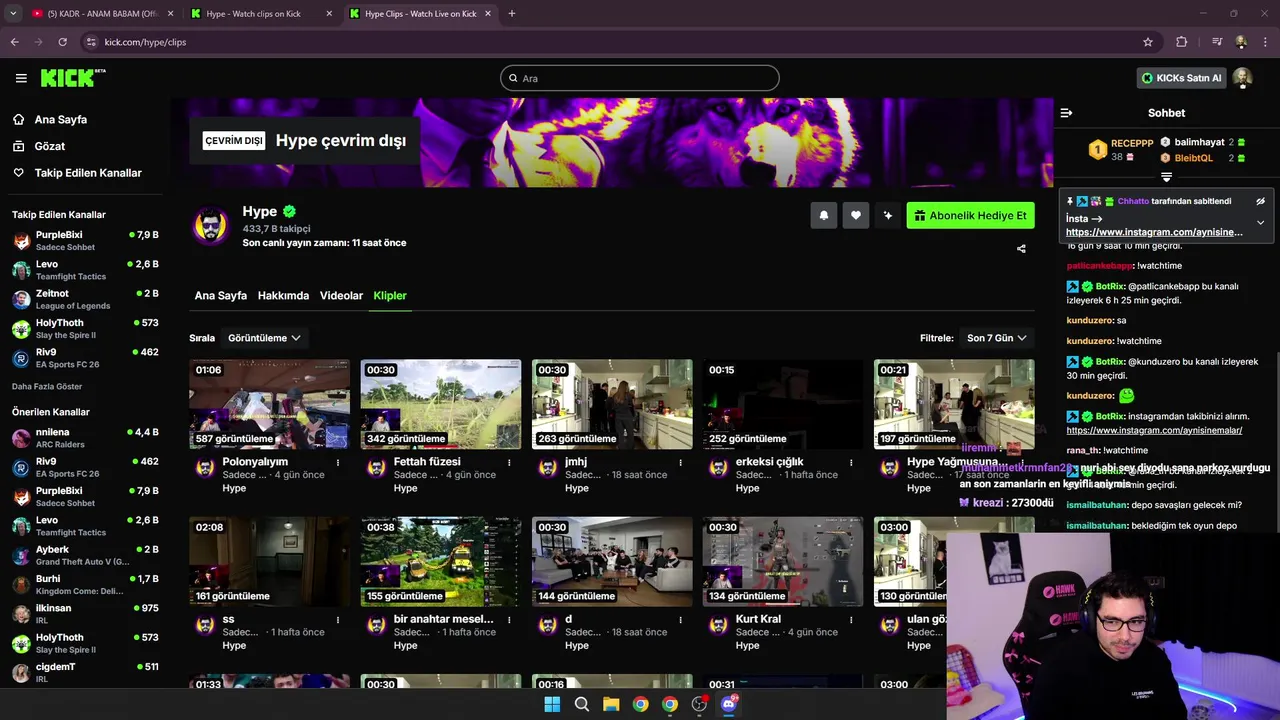Open Zeltnot League of Legends channel
The width and height of the screenshot is (1280, 720).
(85, 299)
